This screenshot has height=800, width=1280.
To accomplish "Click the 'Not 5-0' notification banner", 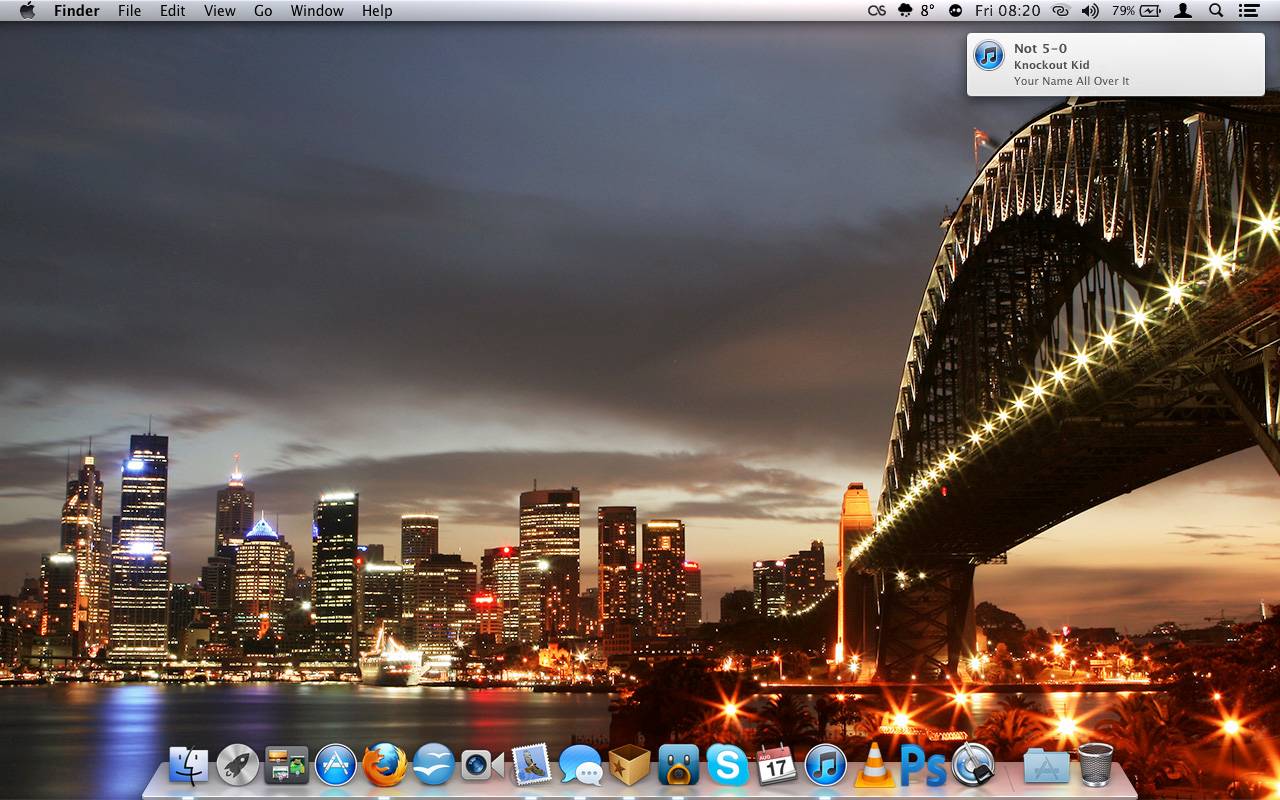I will pyautogui.click(x=1116, y=64).
